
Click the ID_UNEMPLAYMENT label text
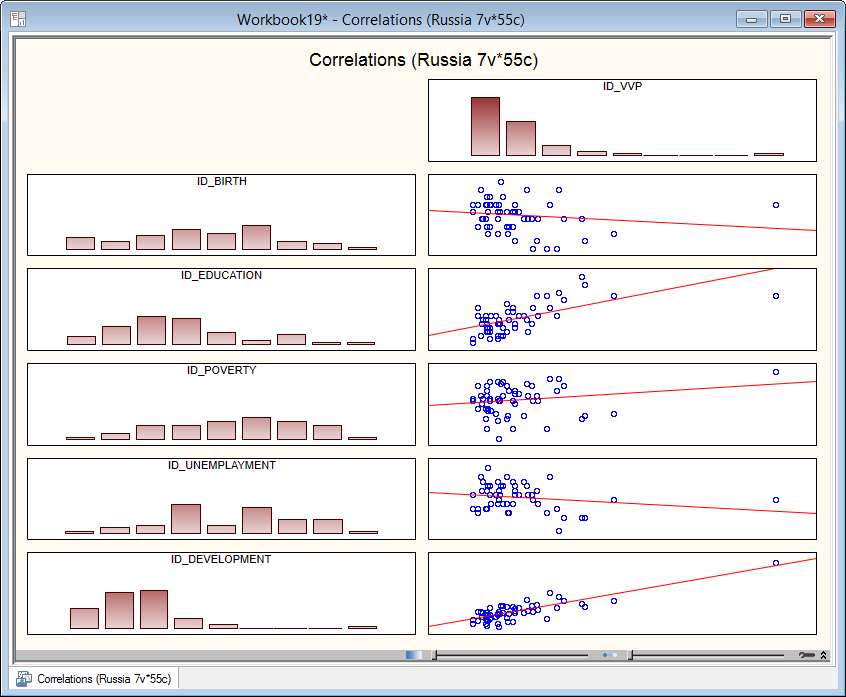click(221, 465)
